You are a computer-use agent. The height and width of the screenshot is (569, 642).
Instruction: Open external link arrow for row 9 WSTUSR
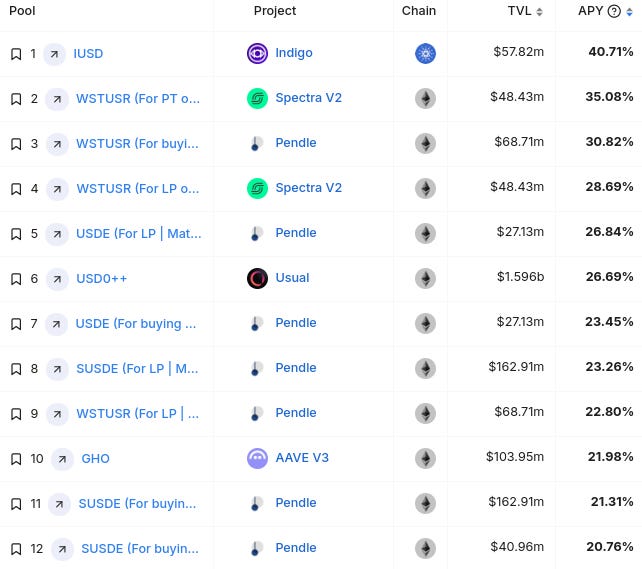57,414
